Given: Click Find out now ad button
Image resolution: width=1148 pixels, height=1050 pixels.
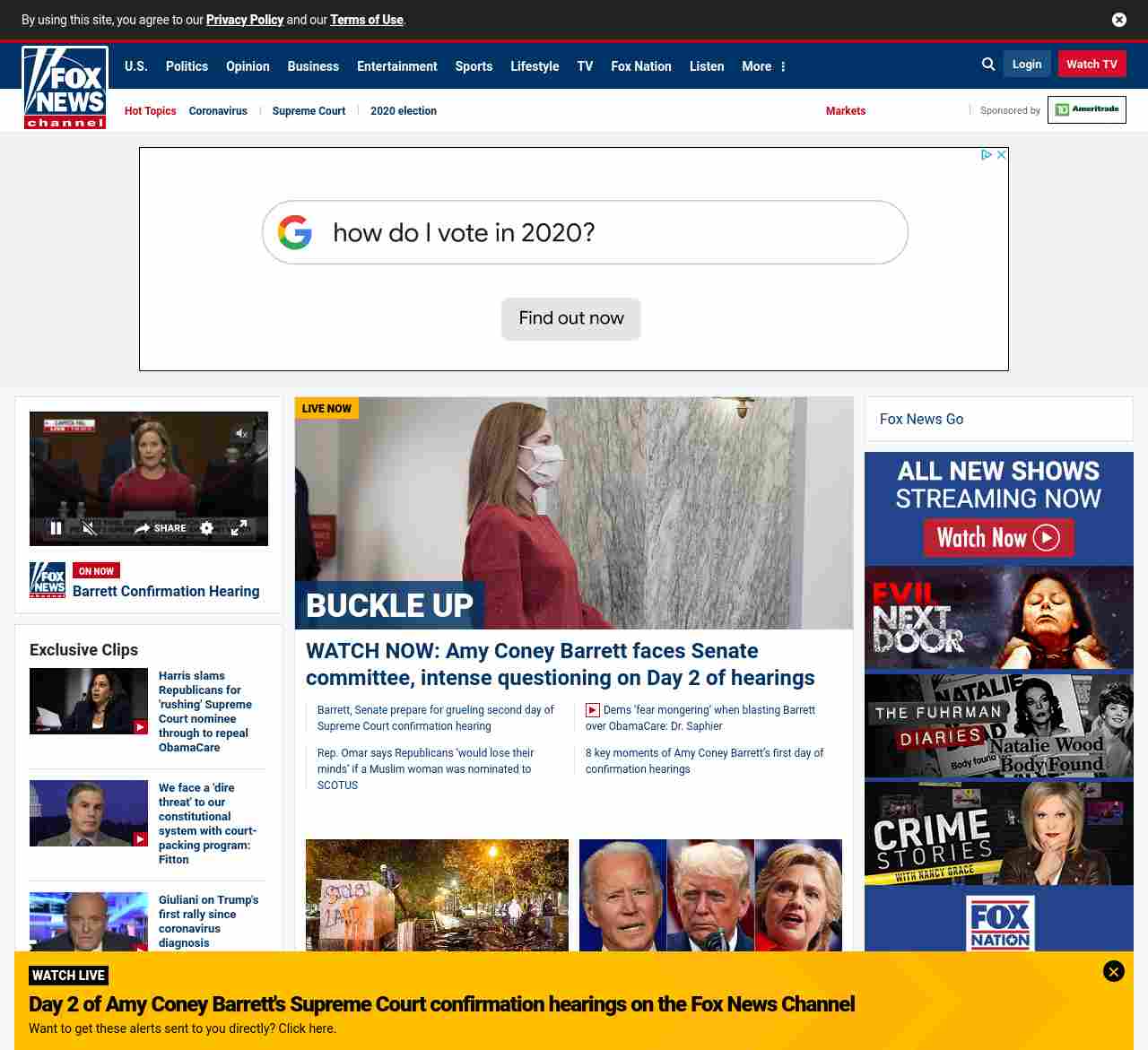Looking at the screenshot, I should [x=571, y=318].
